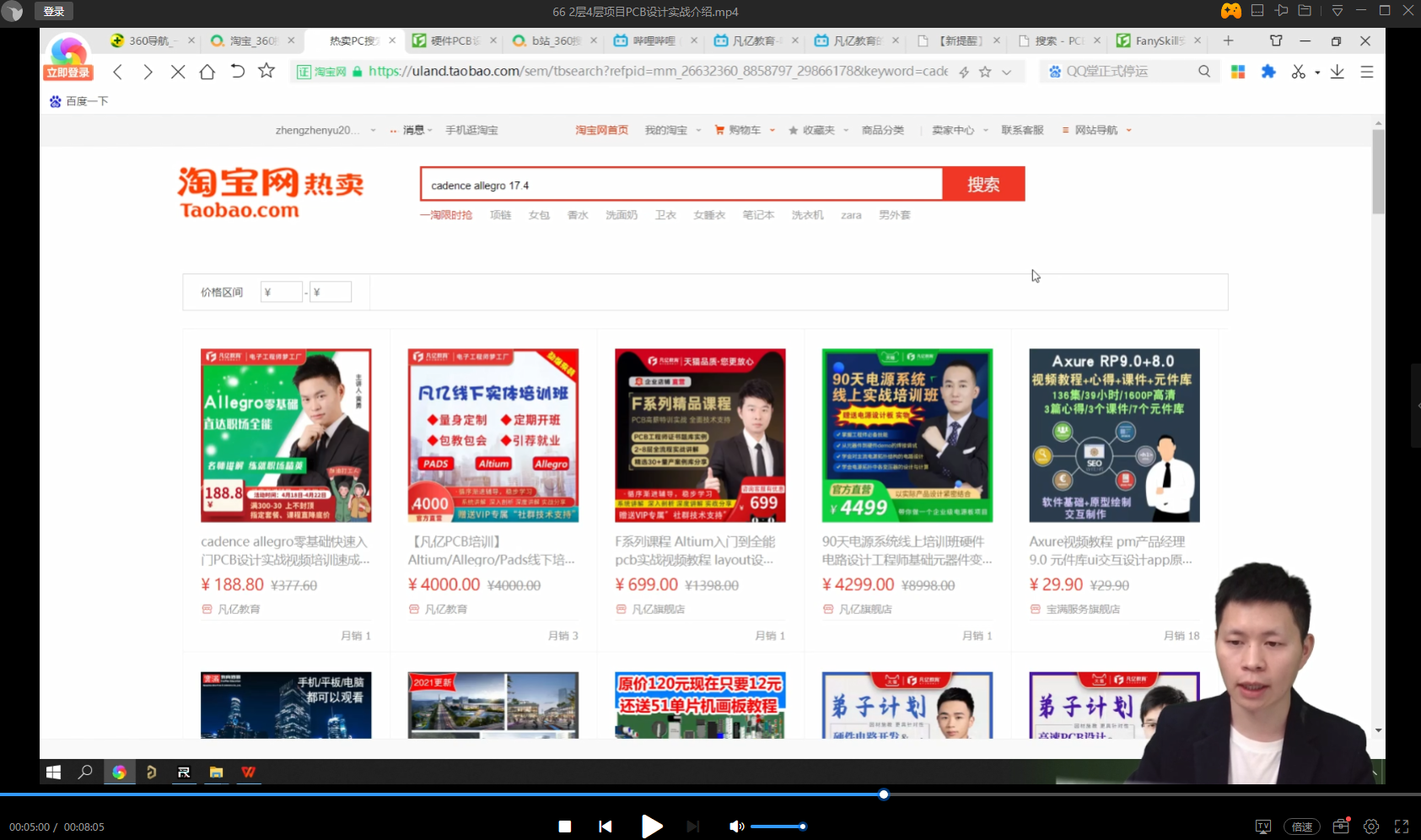This screenshot has width=1421, height=840.
Task: Bookmark page with star beside home
Action: pyautogui.click(x=266, y=71)
